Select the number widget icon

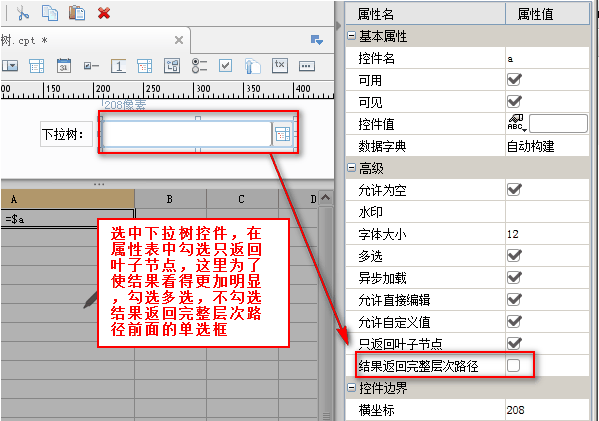118,66
